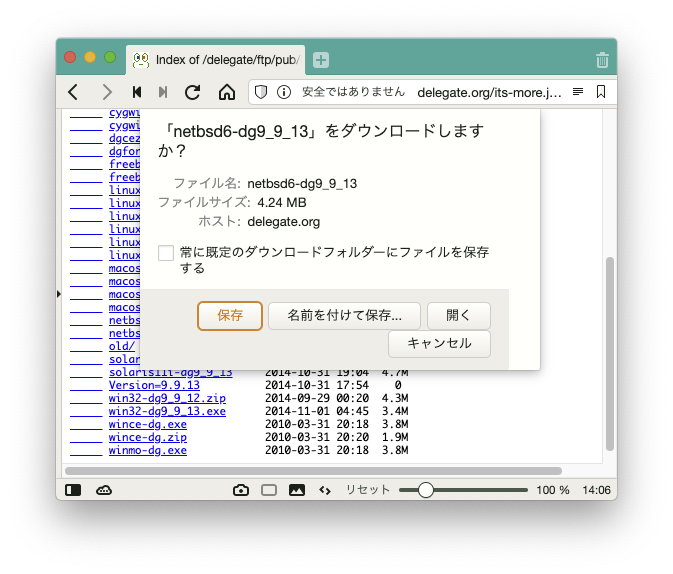The height and width of the screenshot is (574, 673).
Task: Click the キャンセル button
Action: (x=439, y=343)
